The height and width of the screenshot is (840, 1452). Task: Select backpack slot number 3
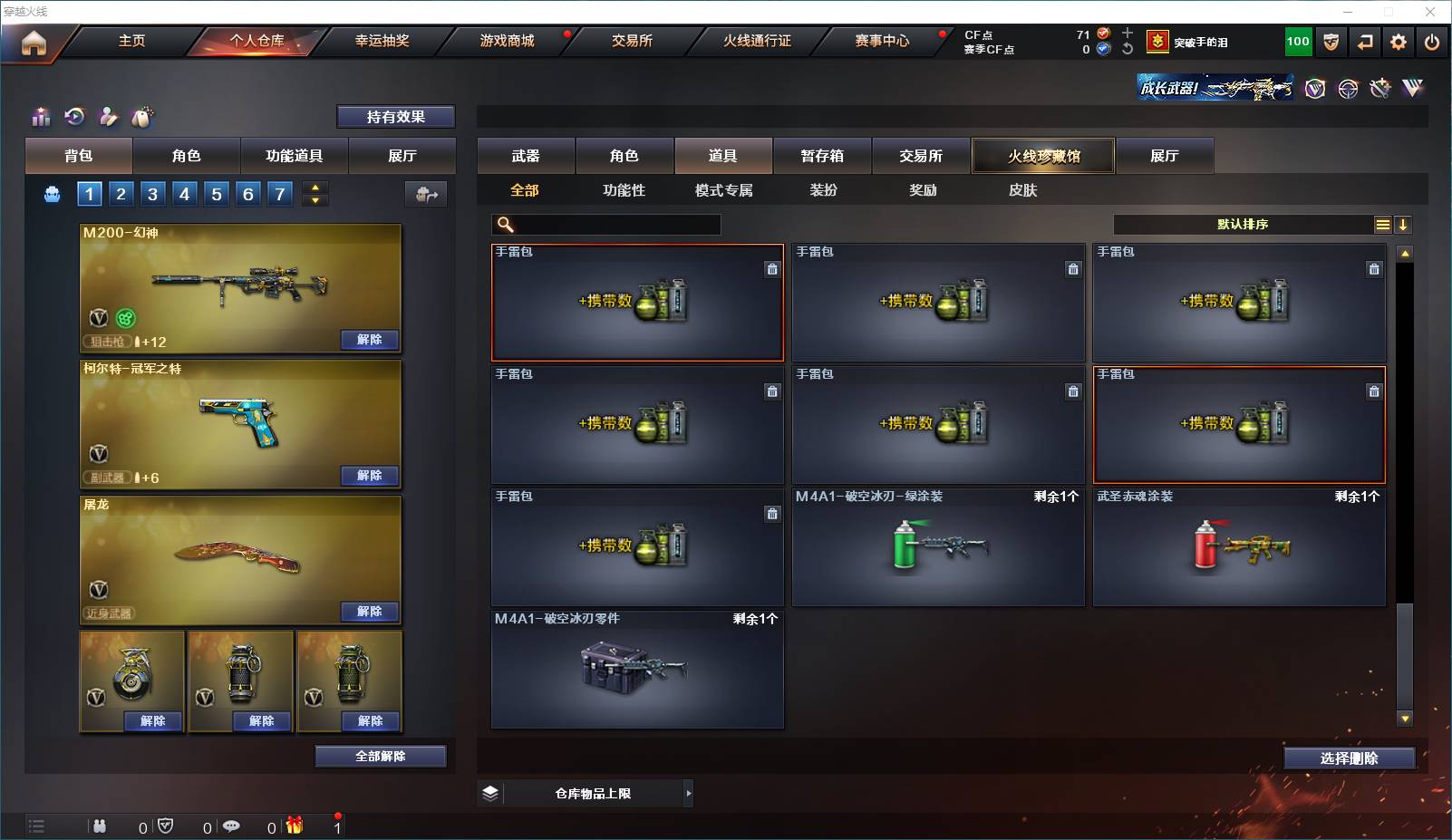[x=152, y=194]
